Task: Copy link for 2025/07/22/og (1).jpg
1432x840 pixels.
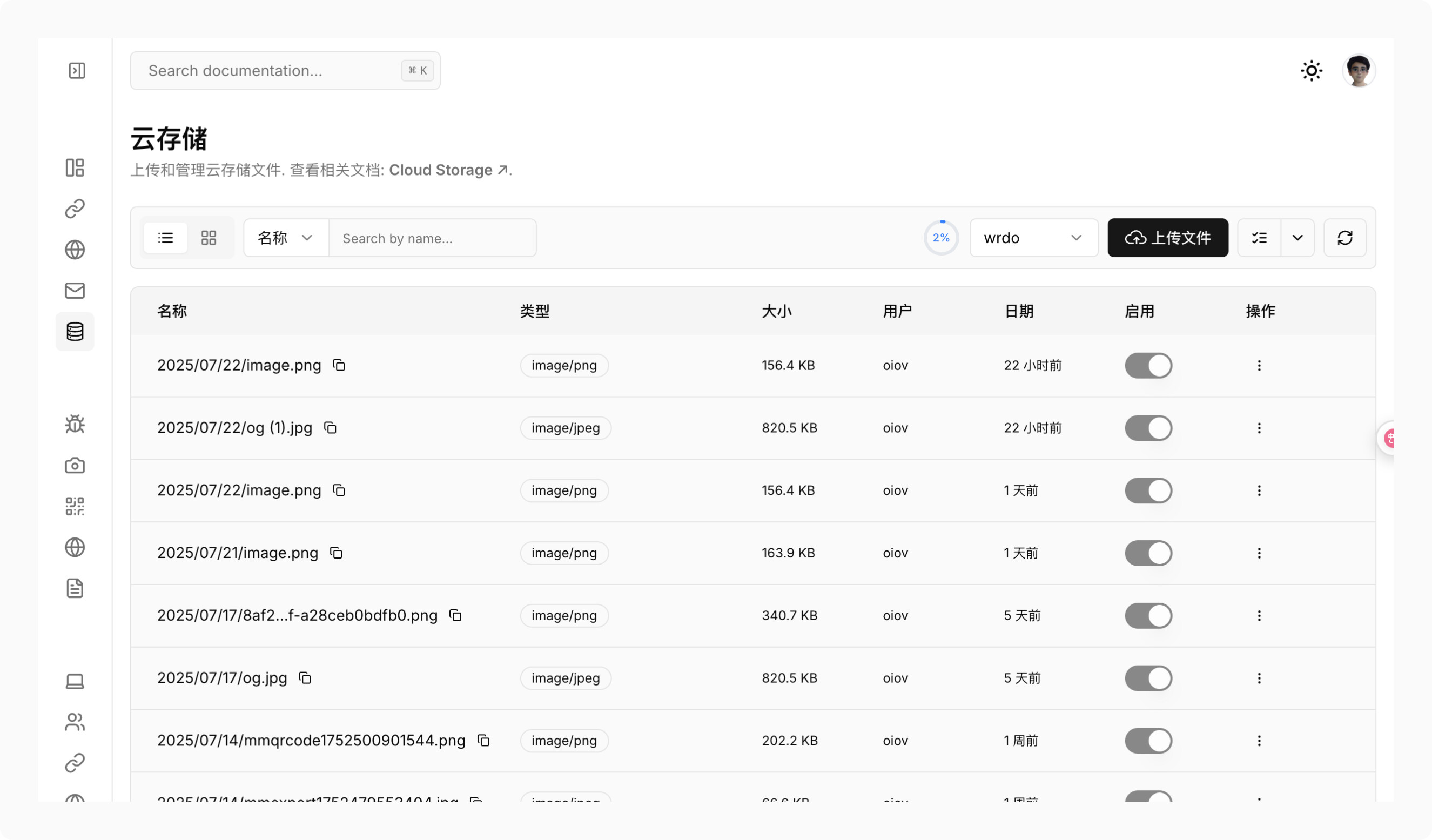Action: [x=330, y=427]
